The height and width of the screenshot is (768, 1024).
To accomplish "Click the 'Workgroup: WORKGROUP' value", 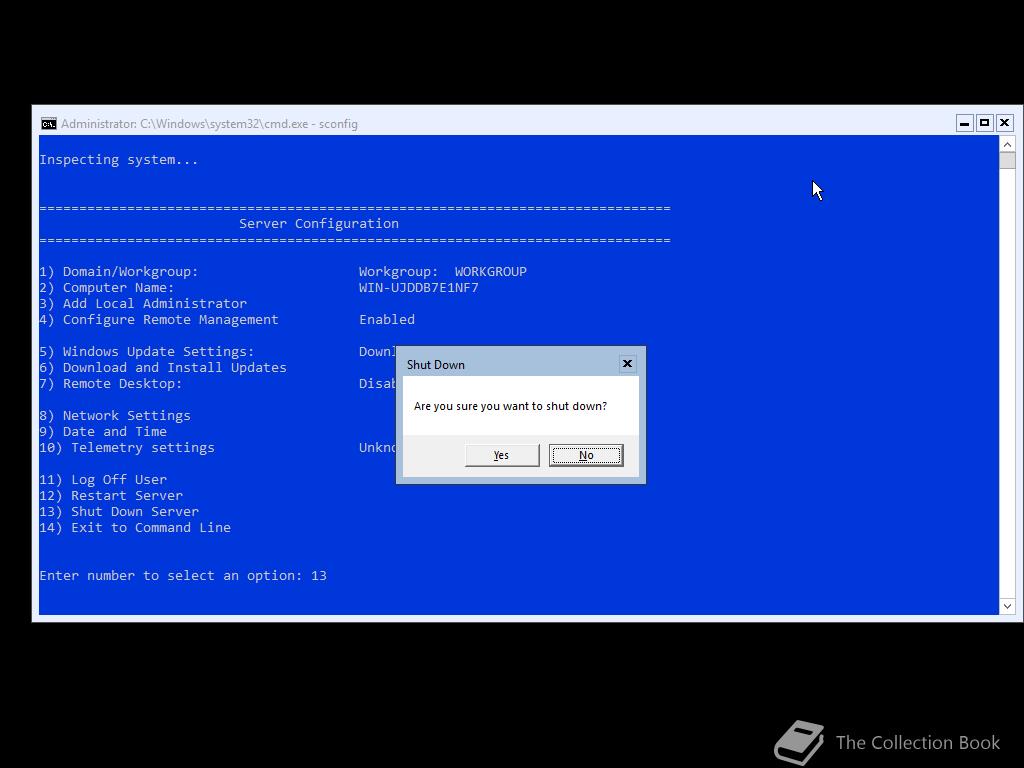I will click(443, 272).
